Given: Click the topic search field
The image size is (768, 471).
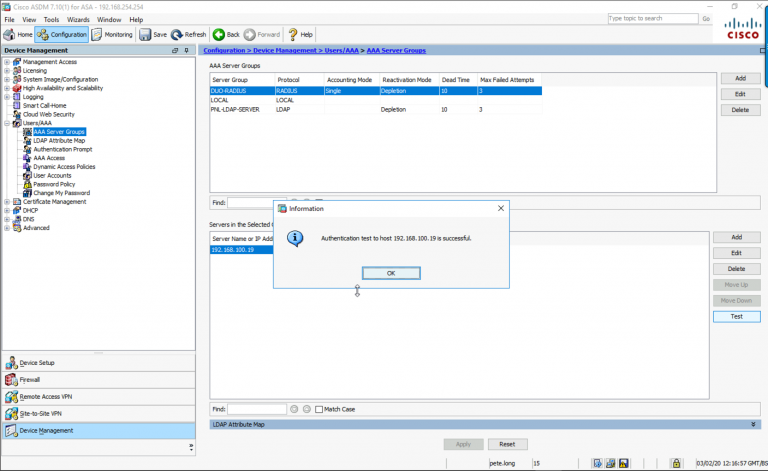Looking at the screenshot, I should (652, 19).
